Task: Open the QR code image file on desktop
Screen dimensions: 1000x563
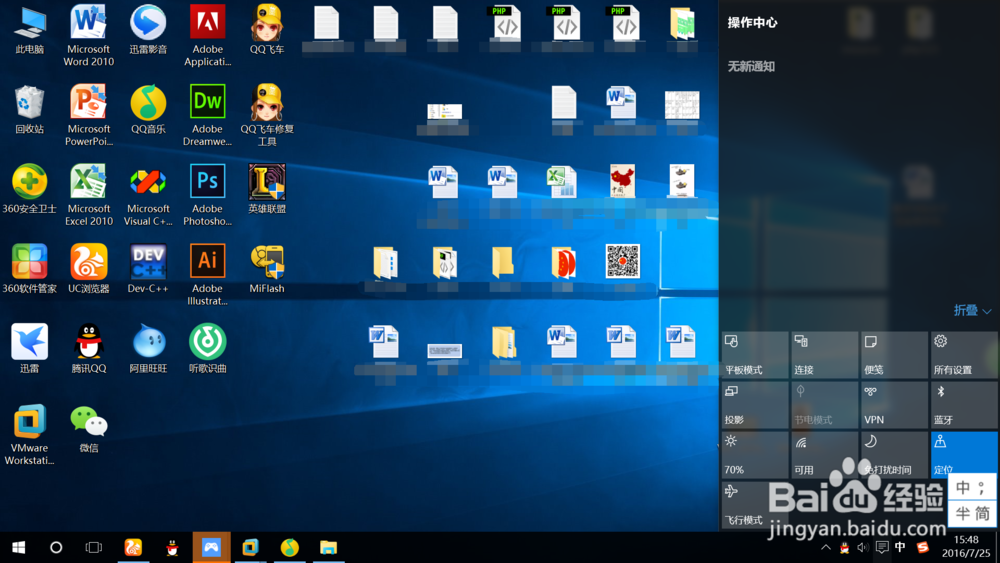Action: [x=622, y=261]
